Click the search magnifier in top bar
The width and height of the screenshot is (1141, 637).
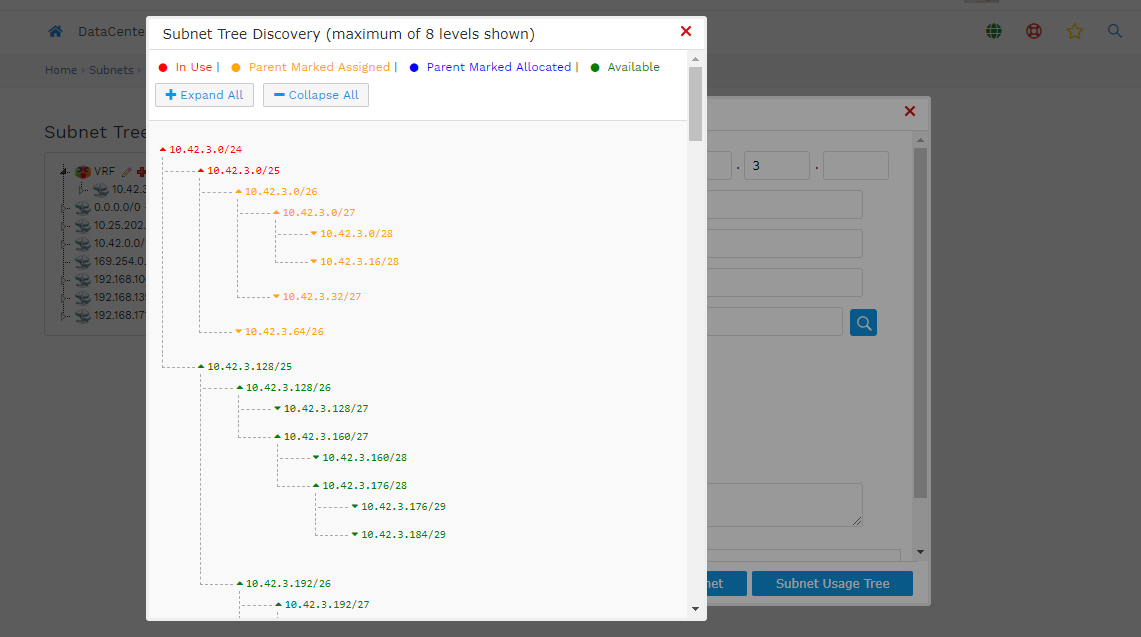(x=1115, y=32)
